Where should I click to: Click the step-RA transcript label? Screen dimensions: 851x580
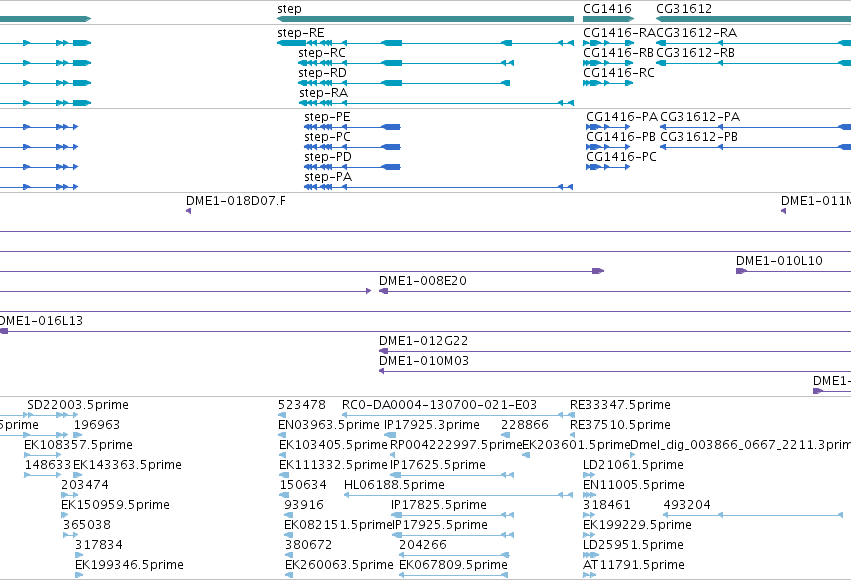(x=323, y=93)
